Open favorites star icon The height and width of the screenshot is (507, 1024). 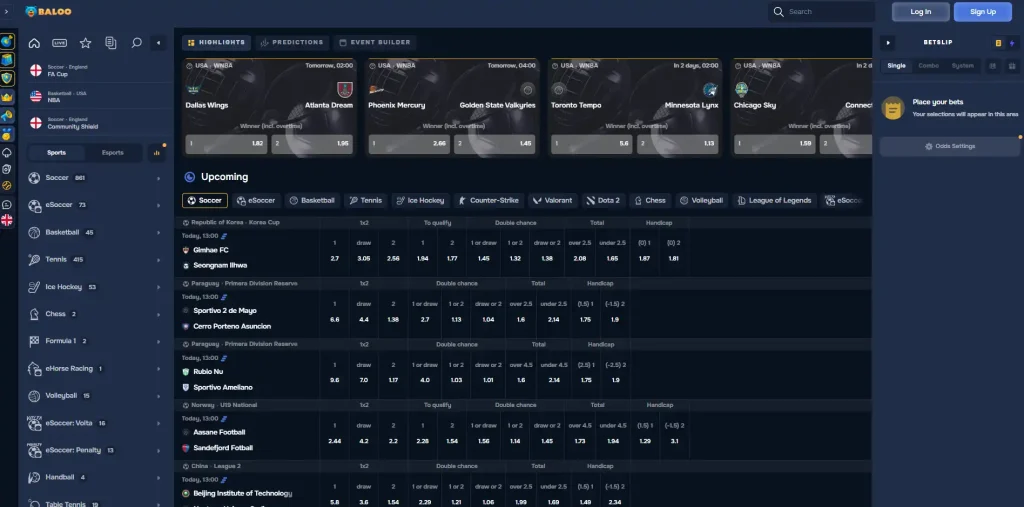pos(86,43)
